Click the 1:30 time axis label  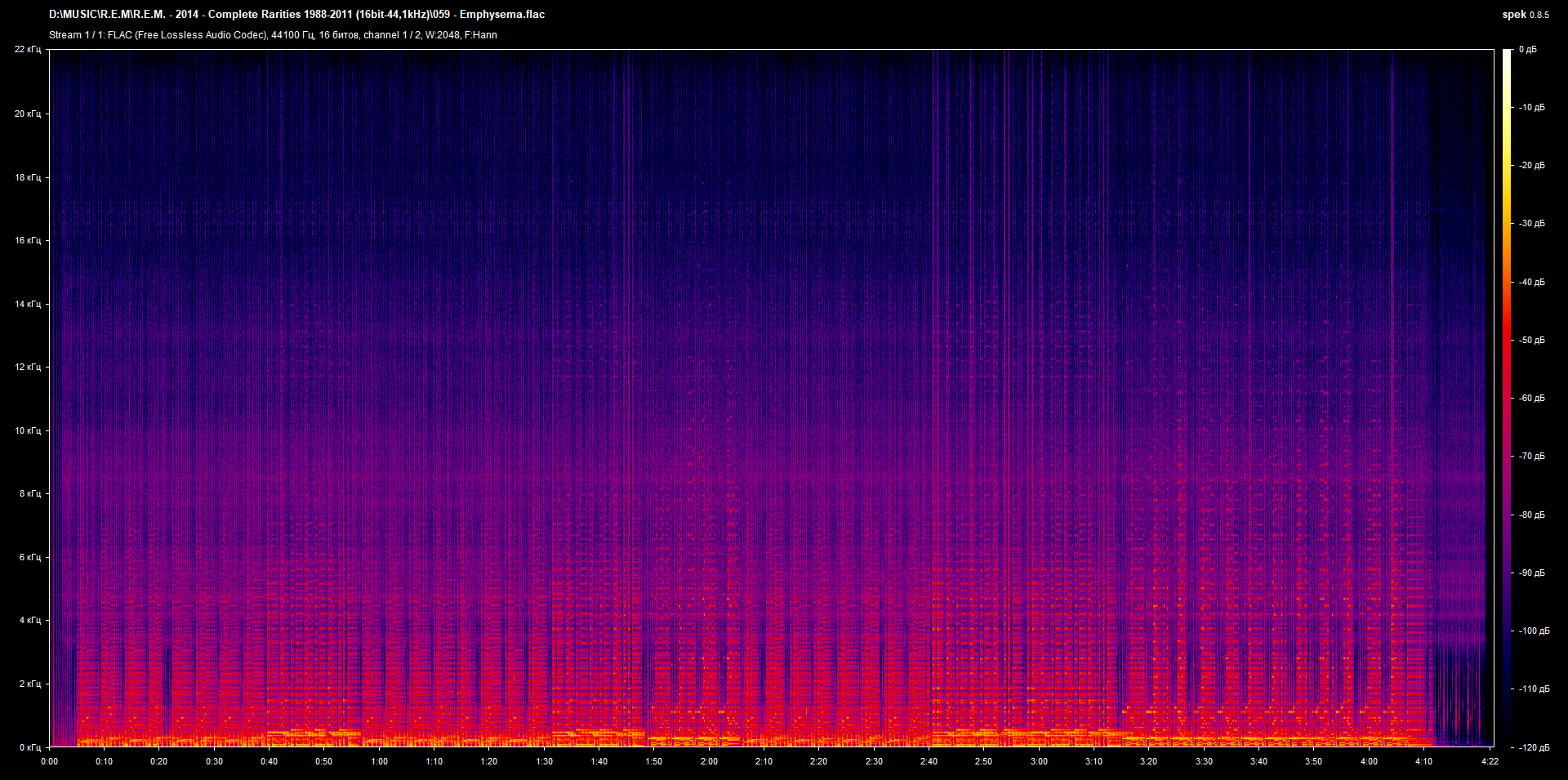(544, 761)
